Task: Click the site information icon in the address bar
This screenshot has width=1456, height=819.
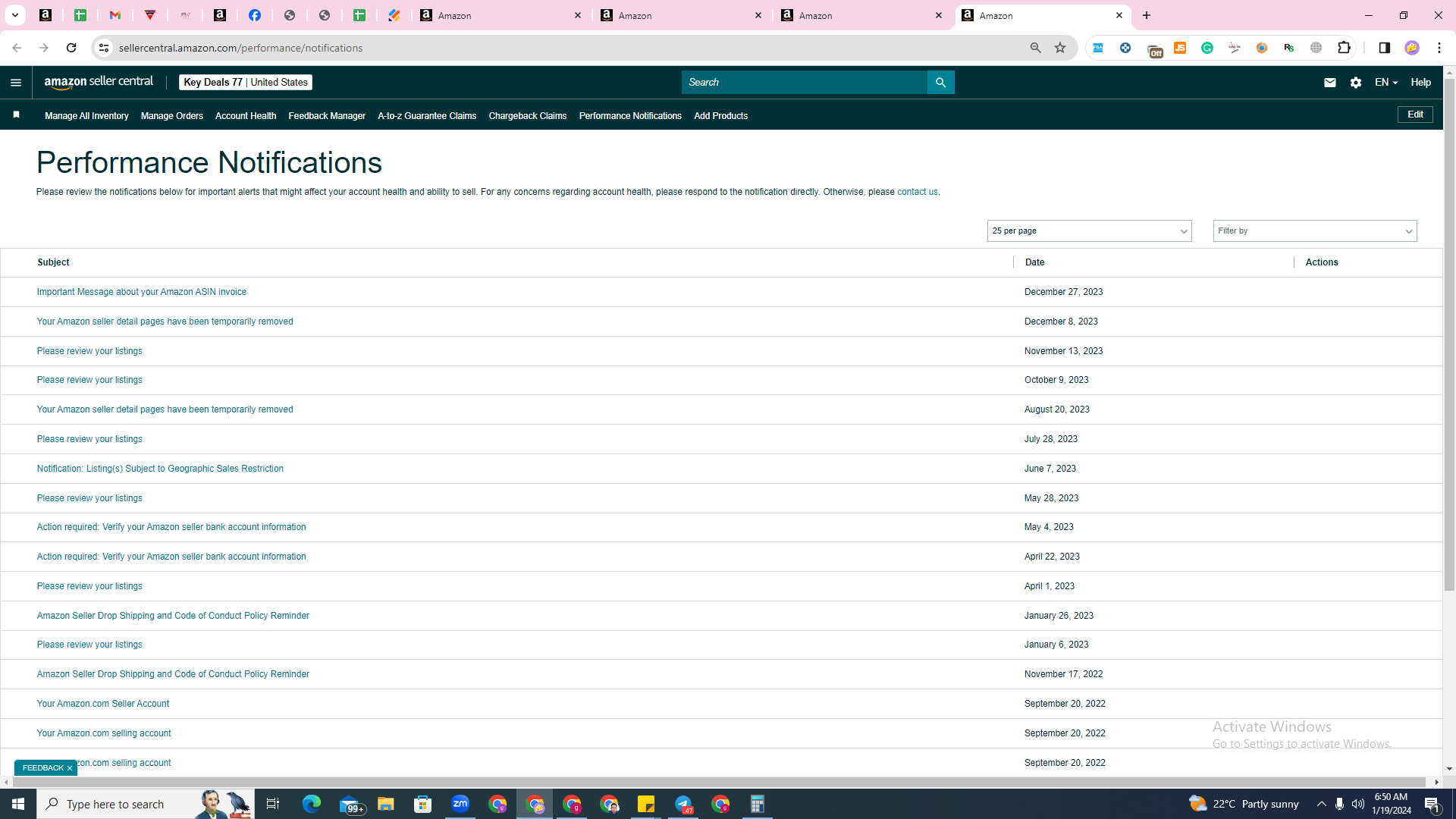Action: tap(104, 48)
